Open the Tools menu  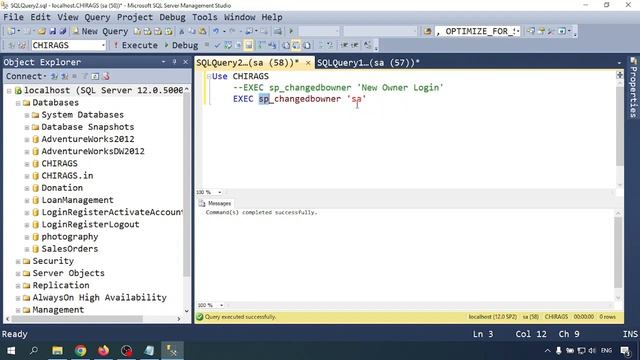click(204, 17)
